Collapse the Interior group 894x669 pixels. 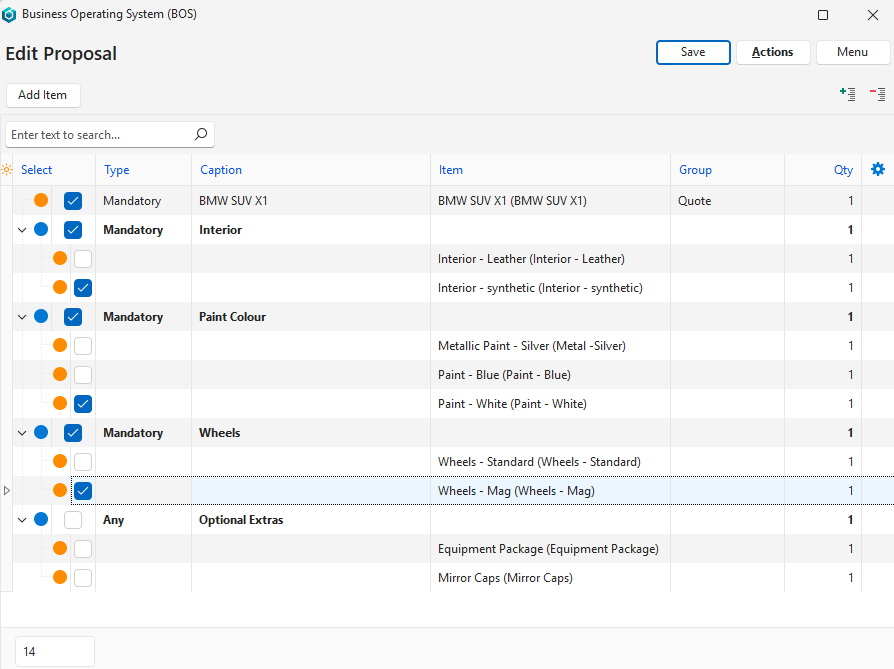[x=22, y=230]
